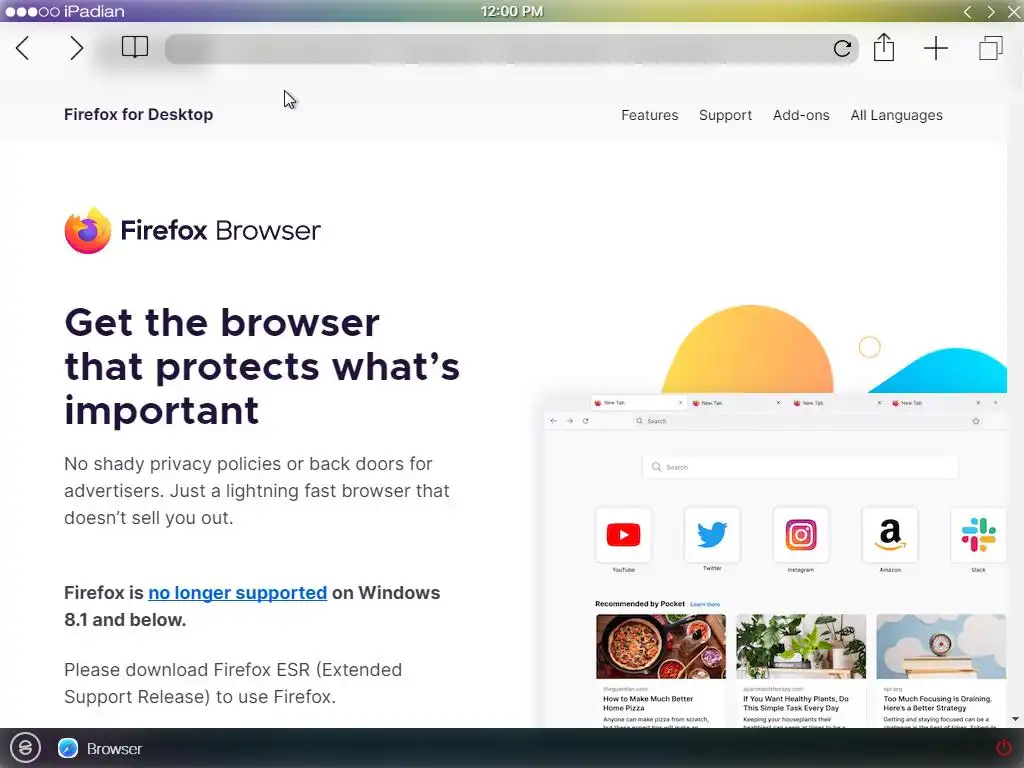This screenshot has width=1024, height=768.
Task: Click the 'Get the browser' headline
Action: [x=262, y=366]
